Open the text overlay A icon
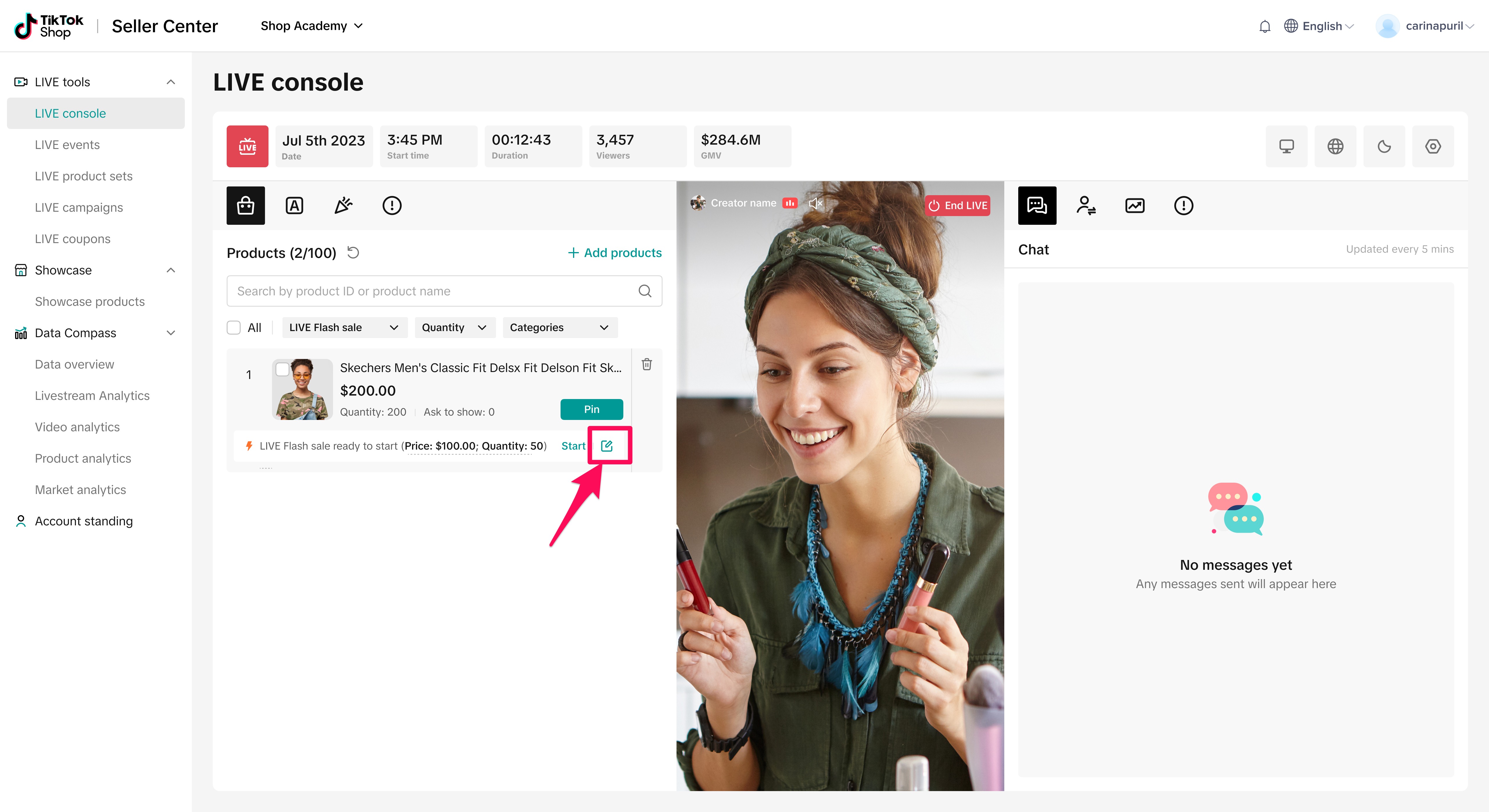Image resolution: width=1489 pixels, height=812 pixels. pyautogui.click(x=294, y=206)
